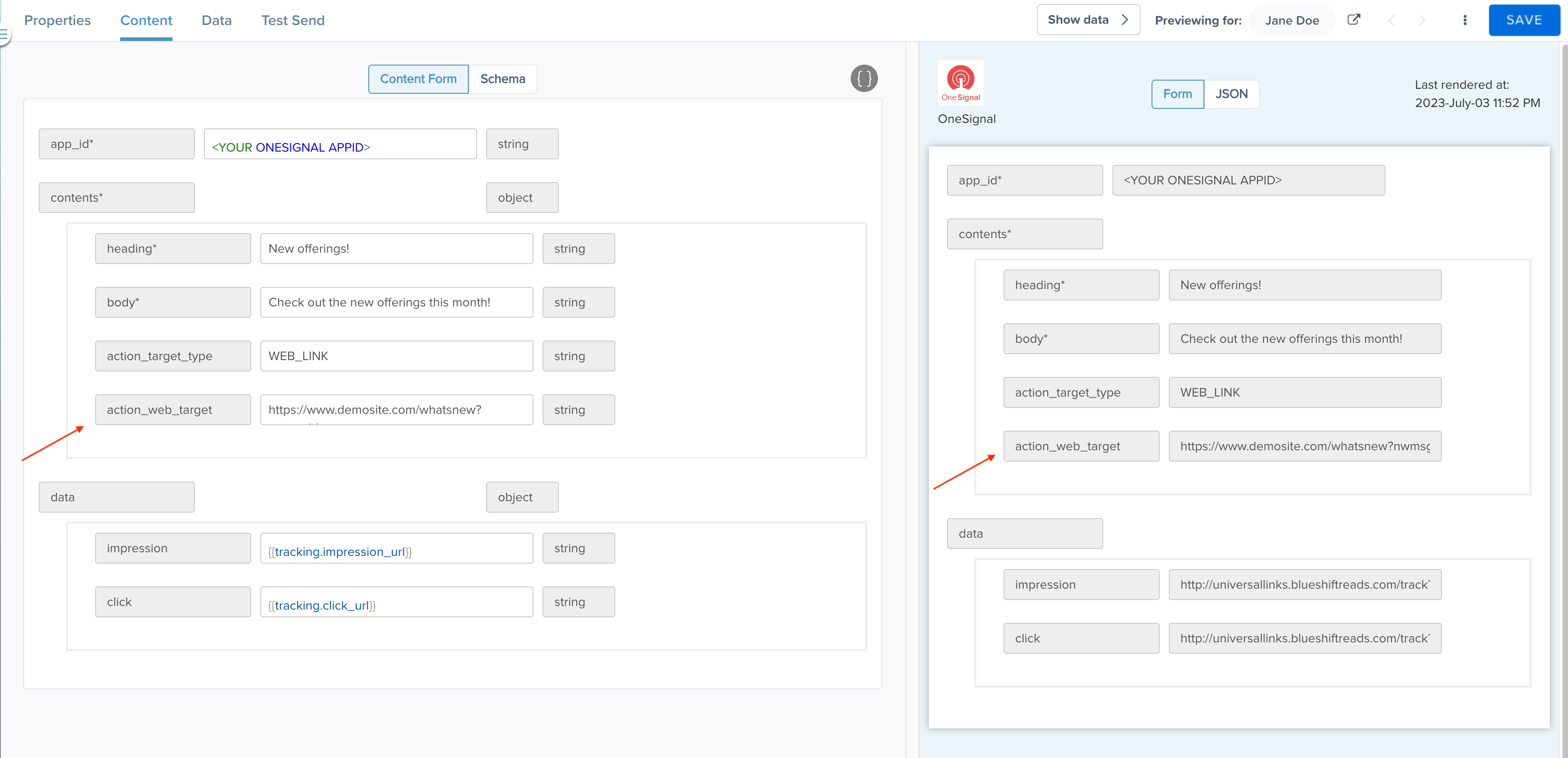Viewport: 1568px width, 758px height.
Task: Edit the action_web_target URL field
Action: 397,410
